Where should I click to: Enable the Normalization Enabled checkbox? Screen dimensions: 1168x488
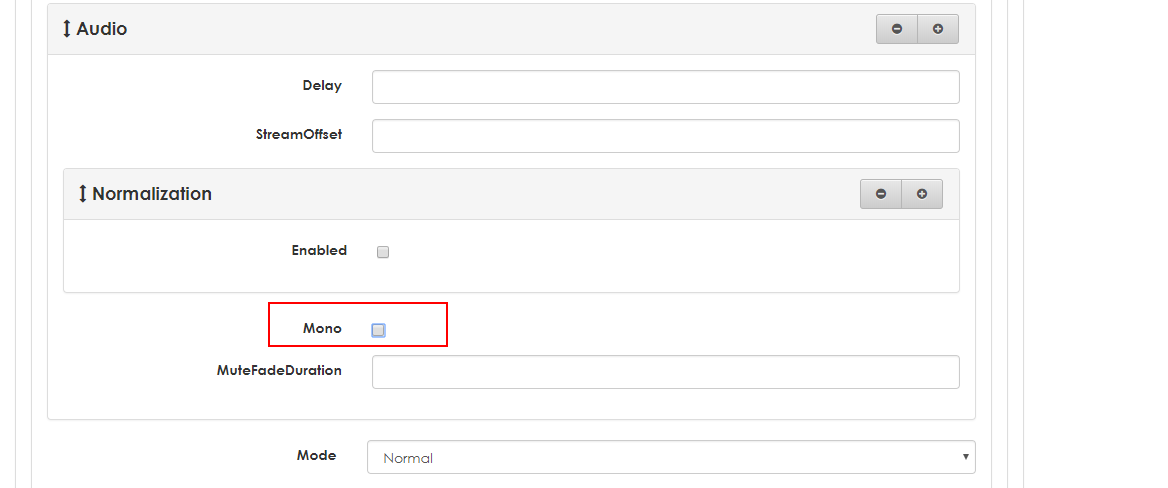pyautogui.click(x=383, y=252)
